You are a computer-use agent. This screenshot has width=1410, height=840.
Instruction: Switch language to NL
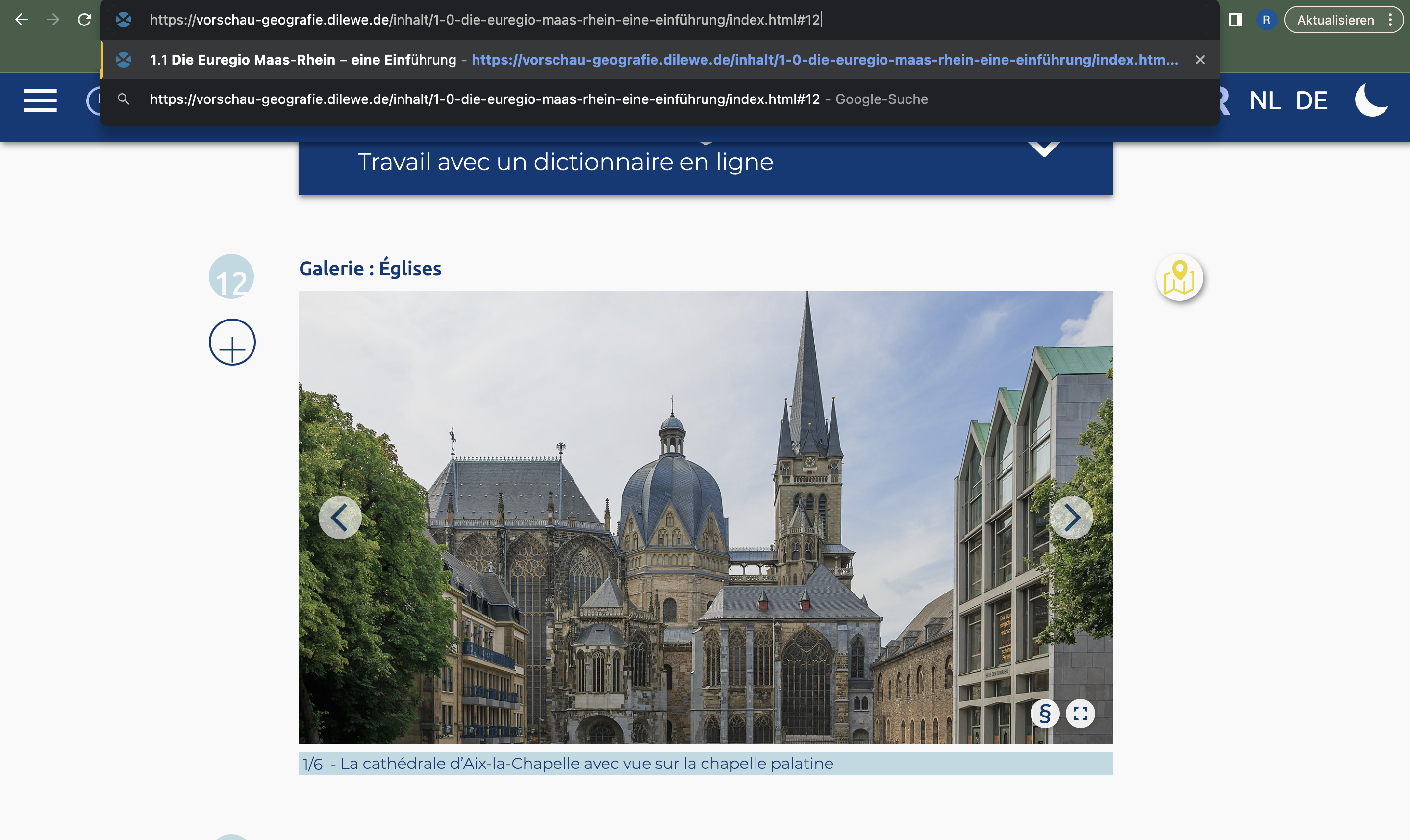1264,101
